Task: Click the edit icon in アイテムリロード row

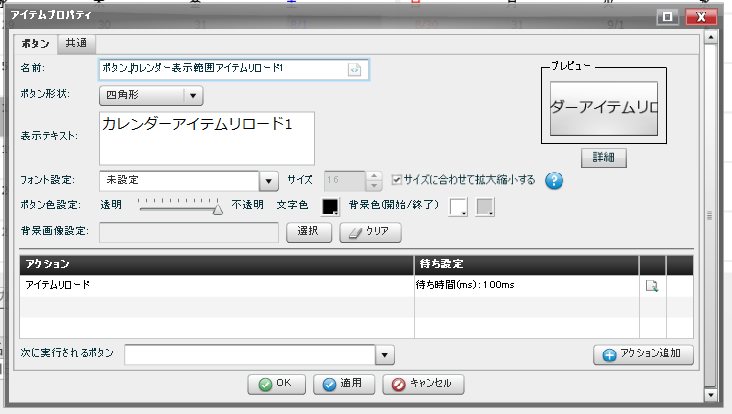Action: 652,285
